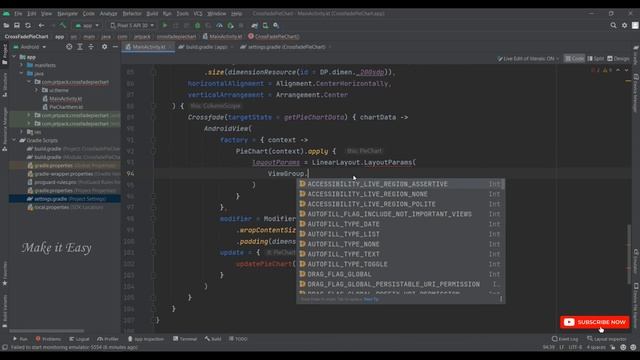640x360 pixels.
Task: Switch to the settings.gradle editor tab
Action: pyautogui.click(x=286, y=47)
